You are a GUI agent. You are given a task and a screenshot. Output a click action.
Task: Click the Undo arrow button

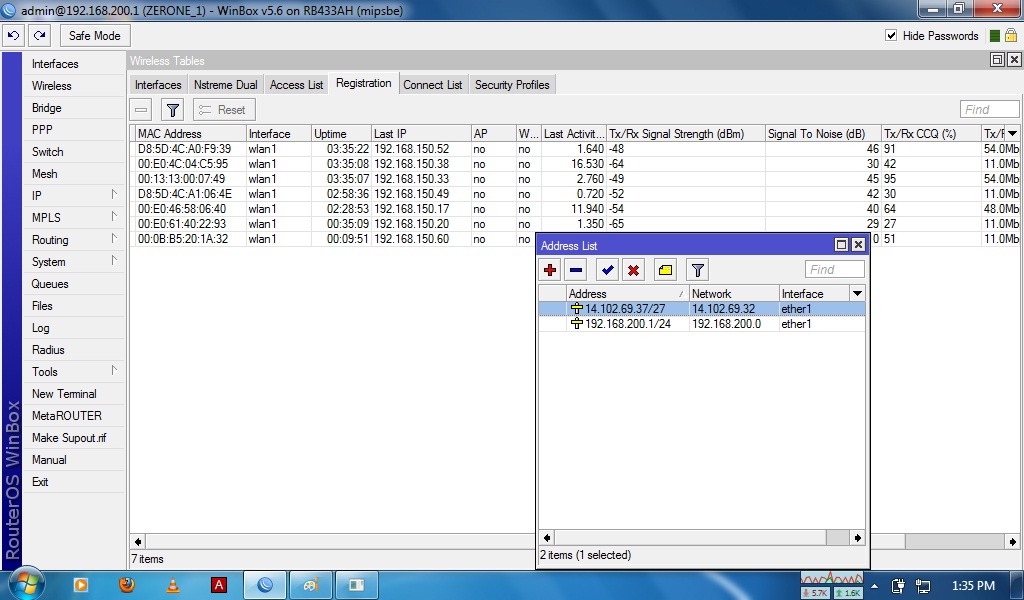(x=14, y=36)
